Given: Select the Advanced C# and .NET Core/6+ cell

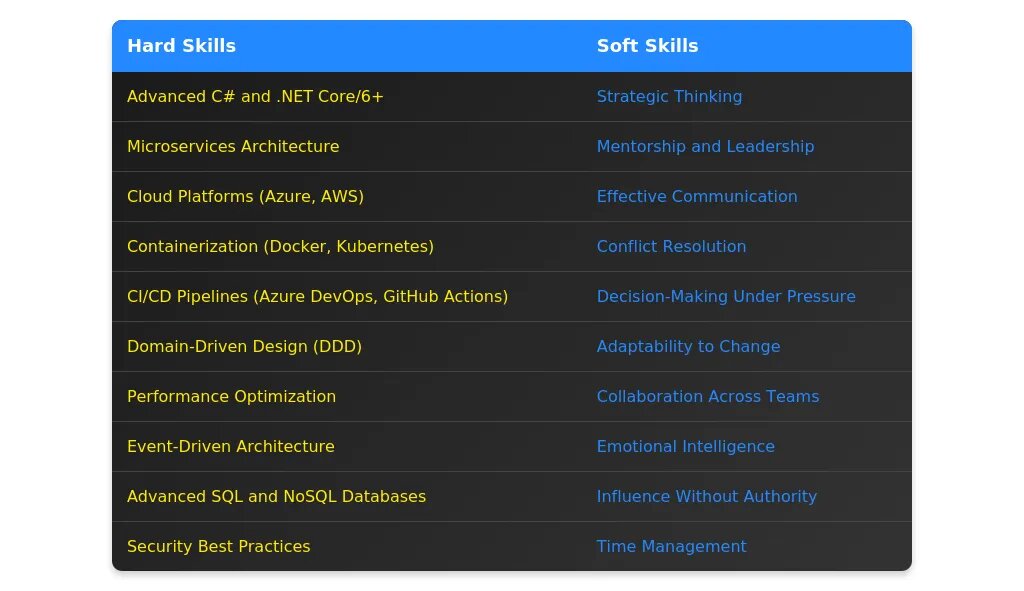Looking at the screenshot, I should (255, 97).
